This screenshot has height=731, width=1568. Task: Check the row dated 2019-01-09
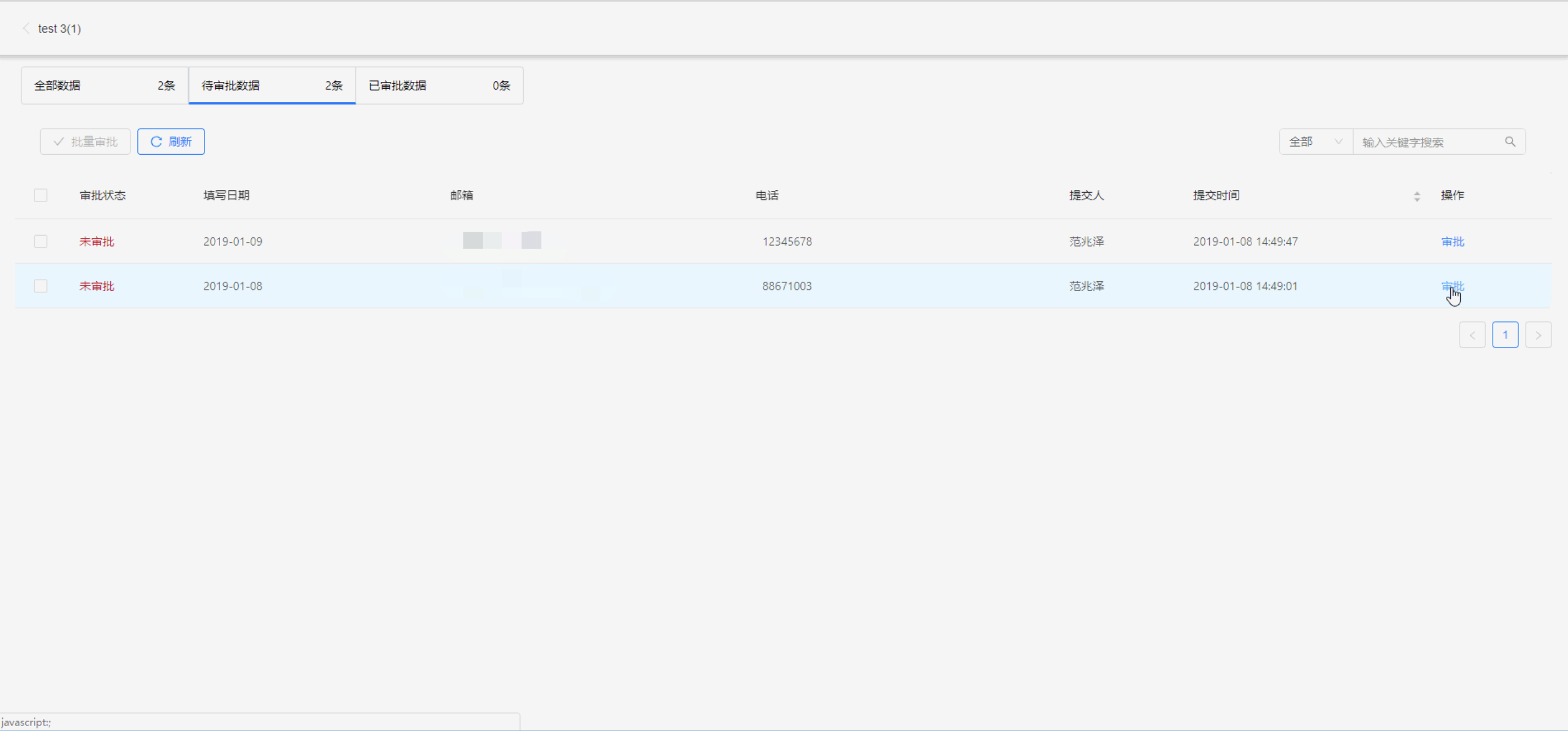[41, 242]
